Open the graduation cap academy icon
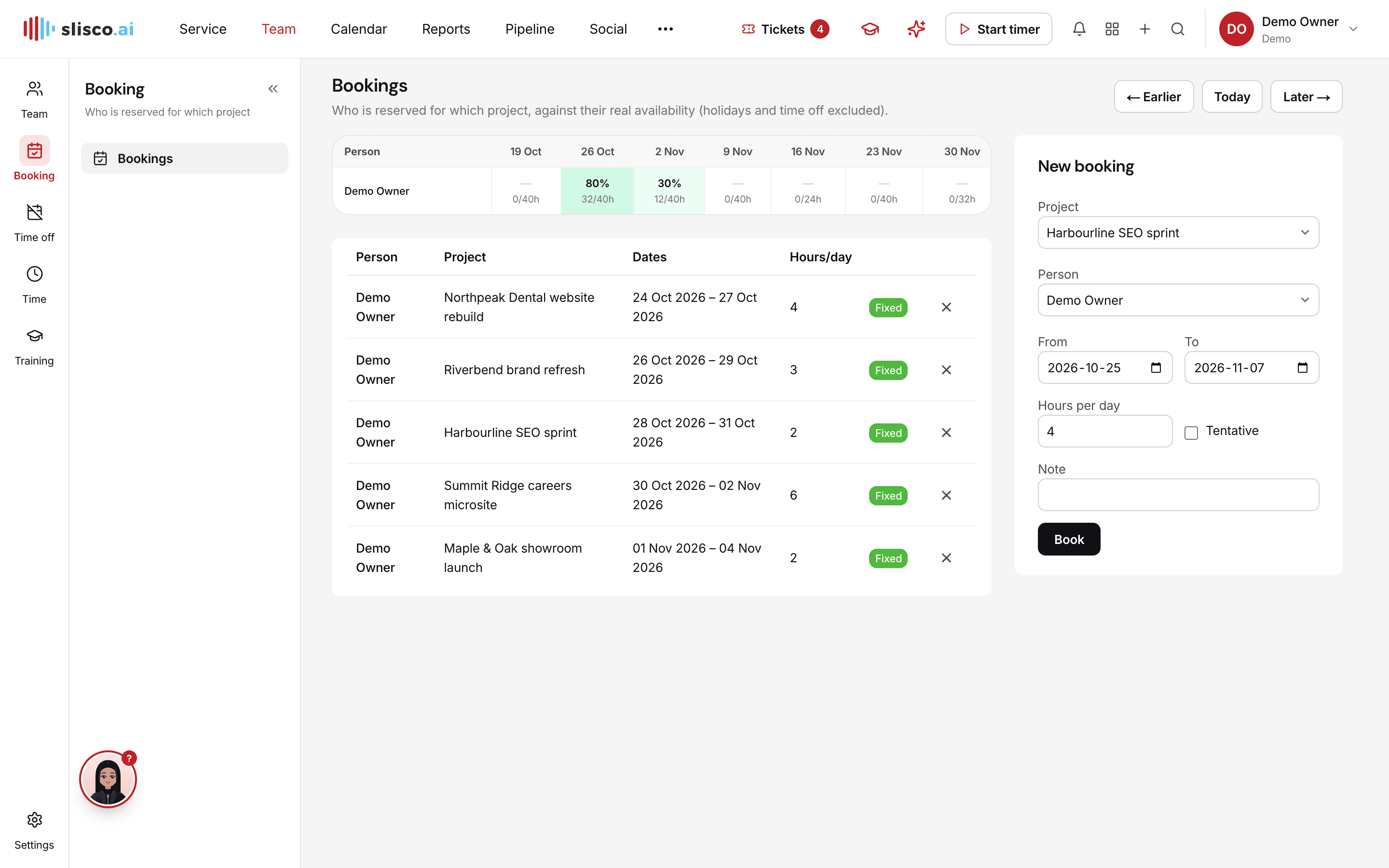Image resolution: width=1389 pixels, height=868 pixels. [870, 29]
